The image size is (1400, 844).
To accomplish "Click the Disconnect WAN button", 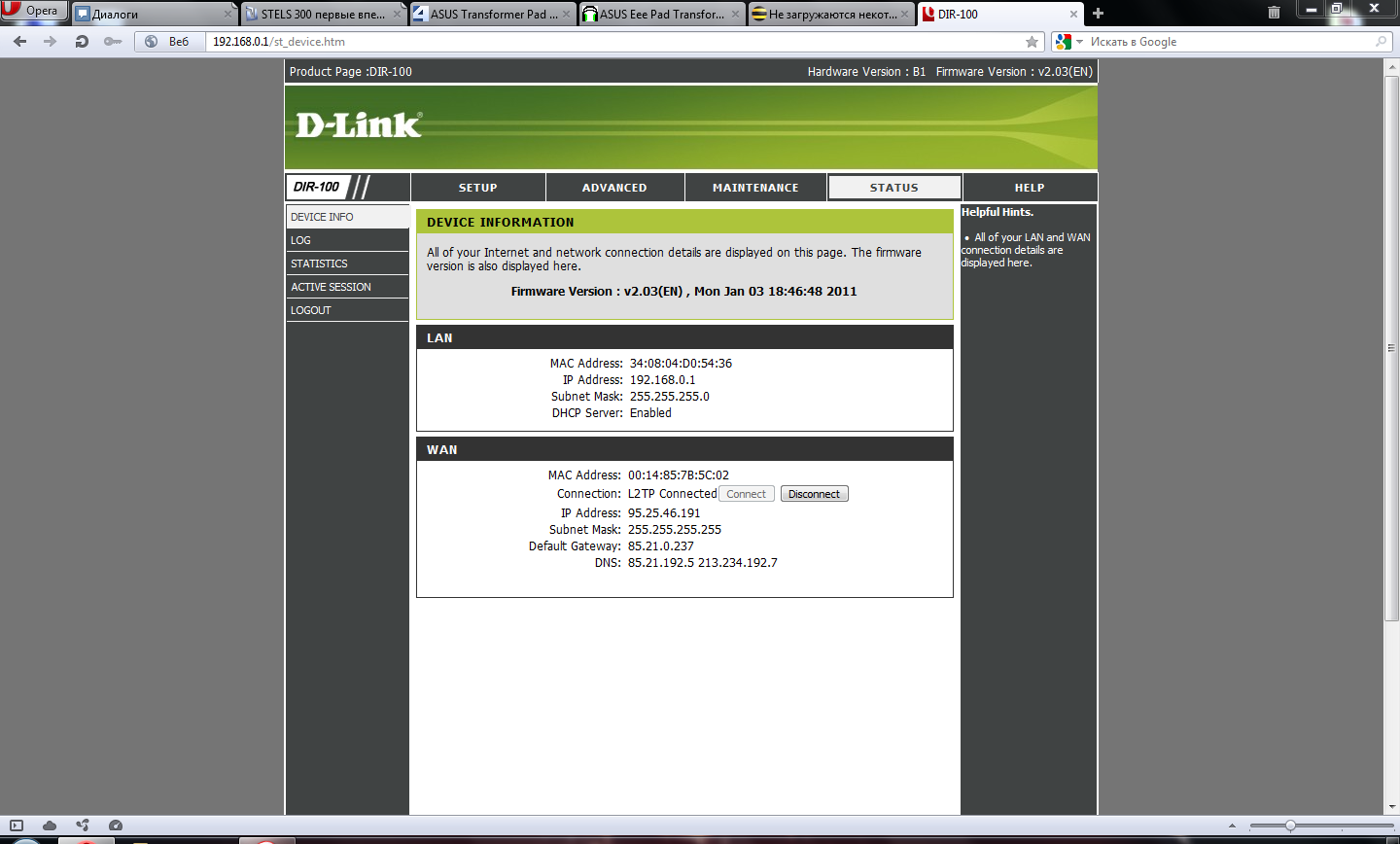I will click(x=814, y=494).
